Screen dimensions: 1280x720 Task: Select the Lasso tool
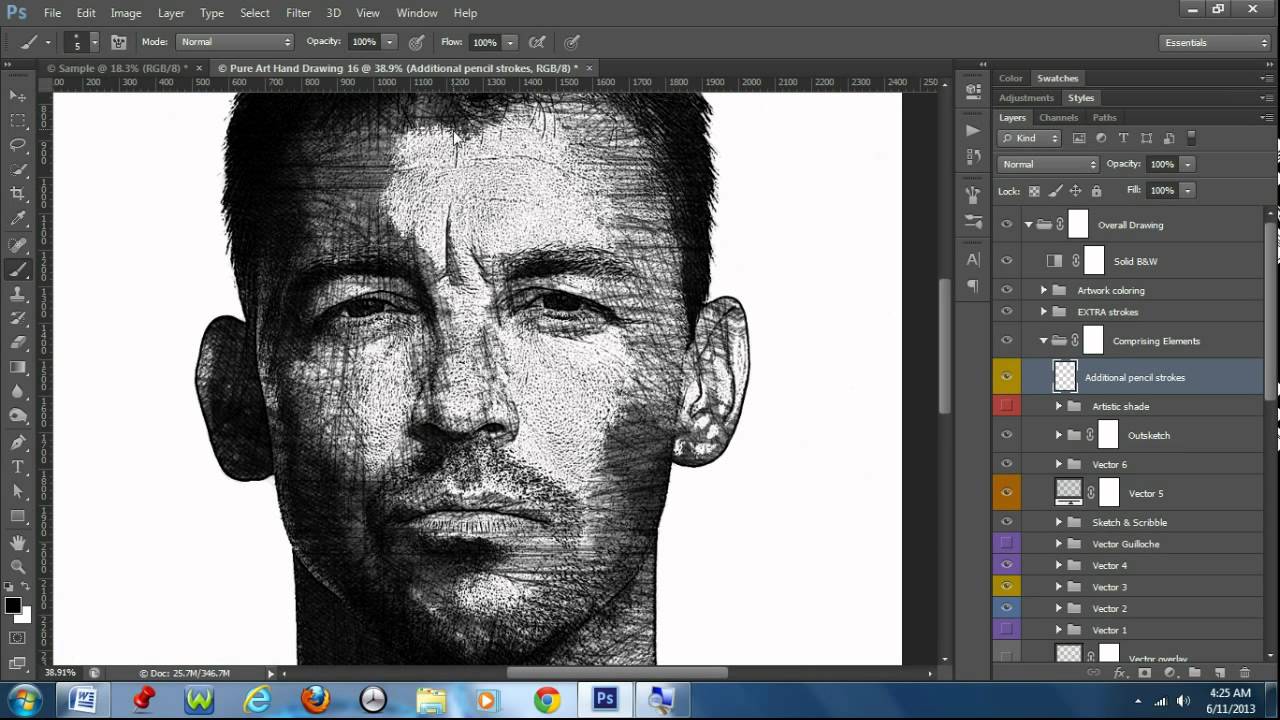coord(18,145)
